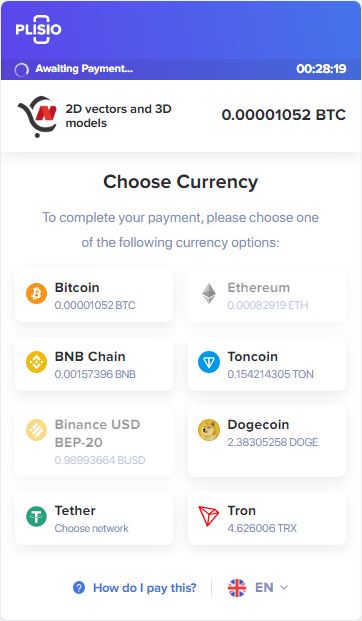
Task: Click the BNB Chain yellow icon
Action: [x=36, y=362]
